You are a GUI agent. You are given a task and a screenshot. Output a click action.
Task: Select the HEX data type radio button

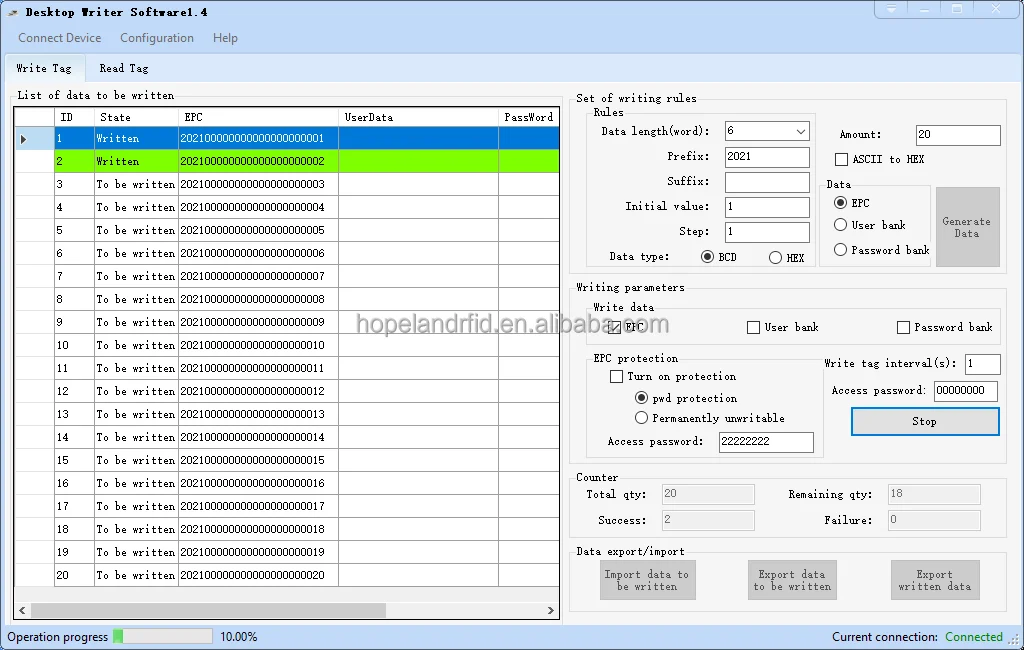coord(775,257)
